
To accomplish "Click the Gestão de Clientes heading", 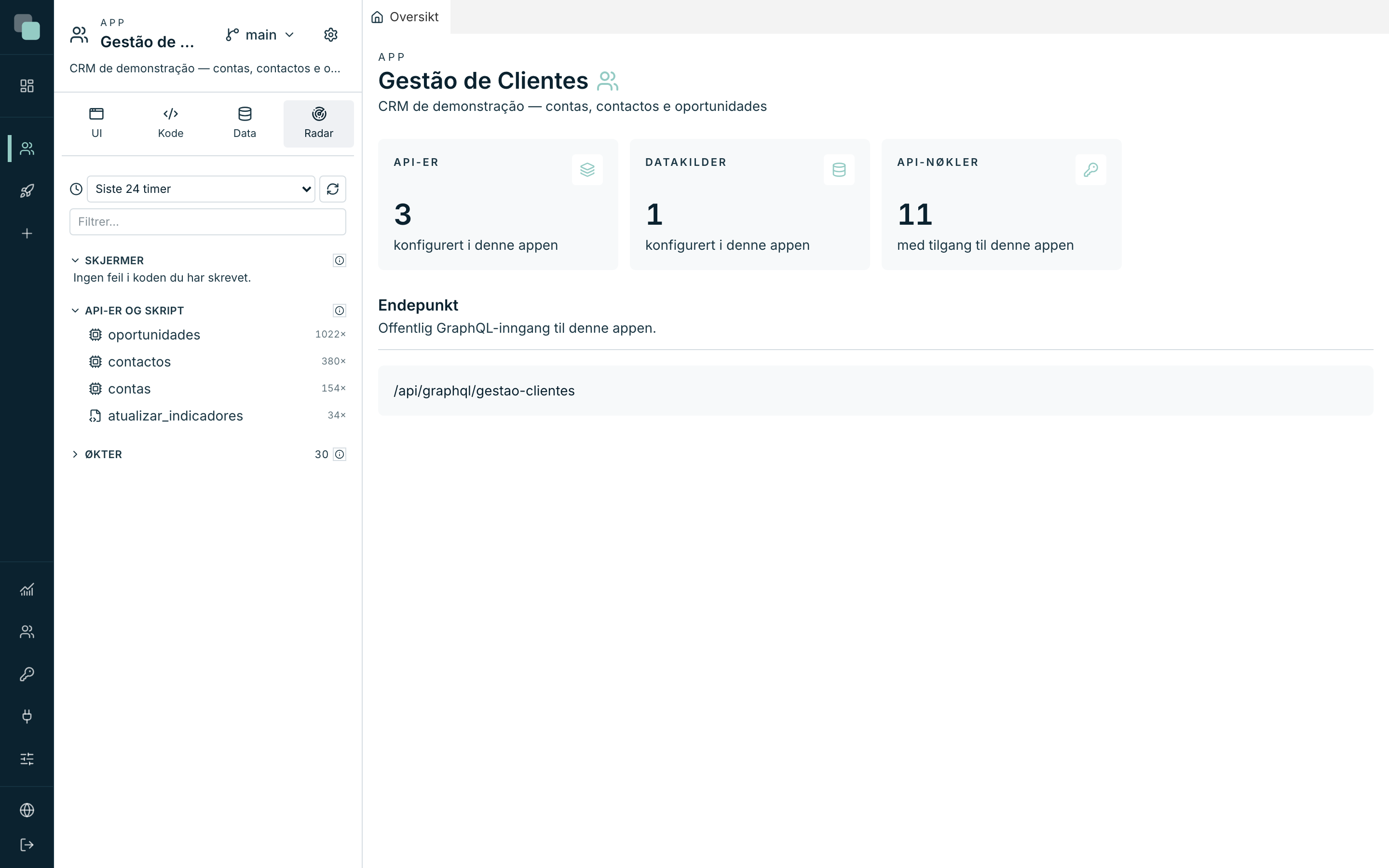I will click(483, 81).
